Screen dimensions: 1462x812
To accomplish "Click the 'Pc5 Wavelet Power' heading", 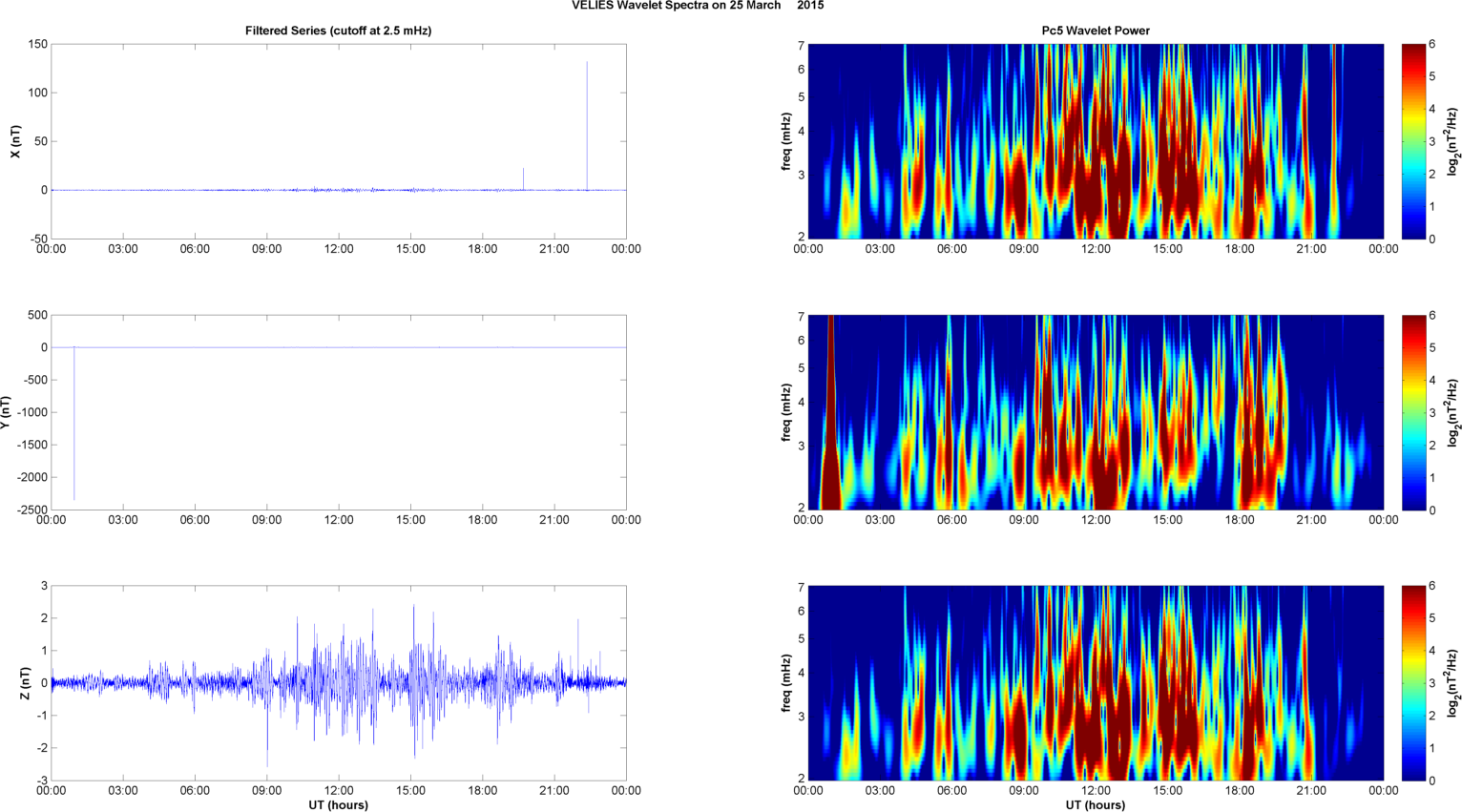I will (x=1096, y=31).
